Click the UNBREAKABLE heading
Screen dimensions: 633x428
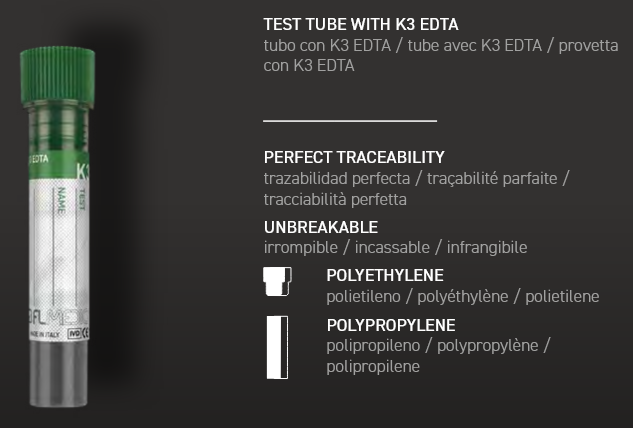(320, 227)
